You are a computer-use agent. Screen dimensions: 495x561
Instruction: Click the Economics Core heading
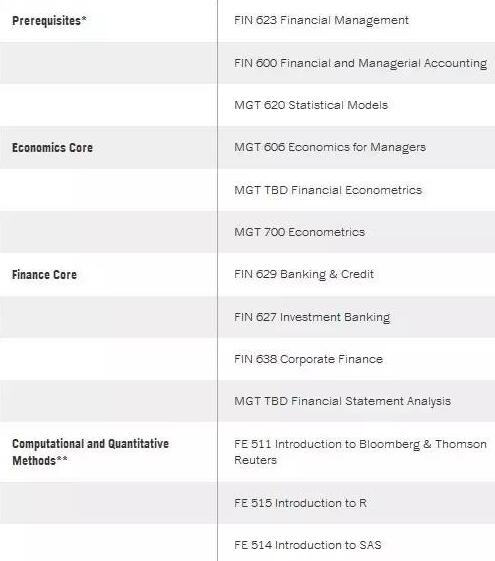[x=52, y=147]
